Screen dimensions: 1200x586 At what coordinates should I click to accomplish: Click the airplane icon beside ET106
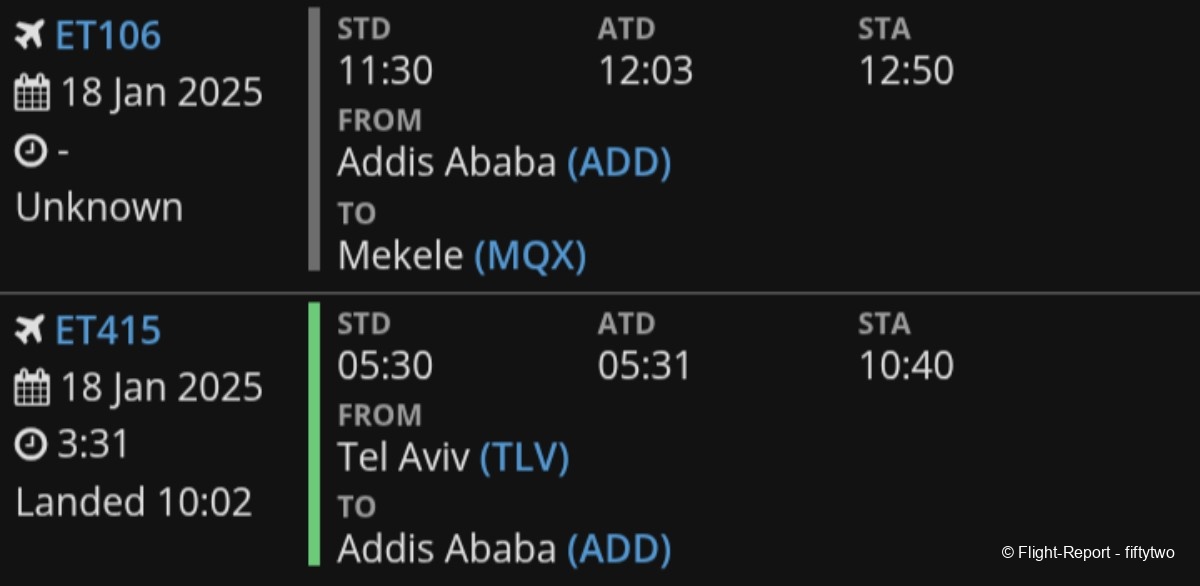point(30,36)
